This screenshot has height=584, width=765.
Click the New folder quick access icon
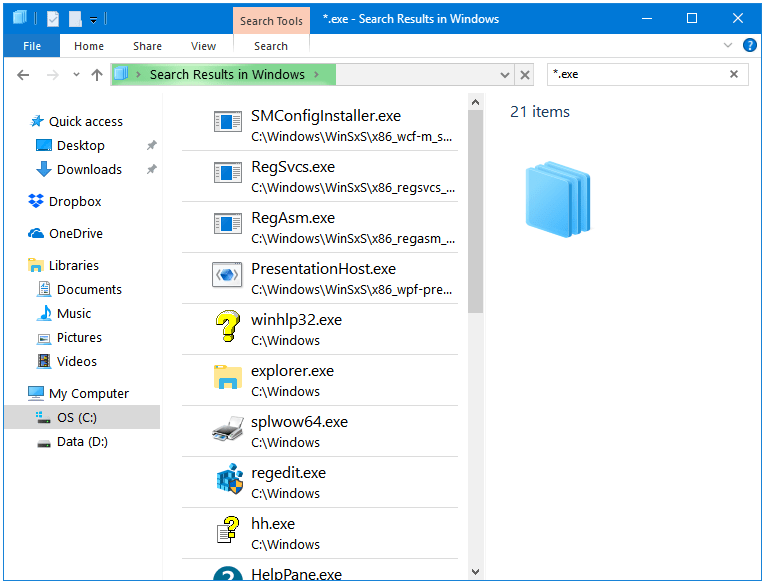(75, 19)
